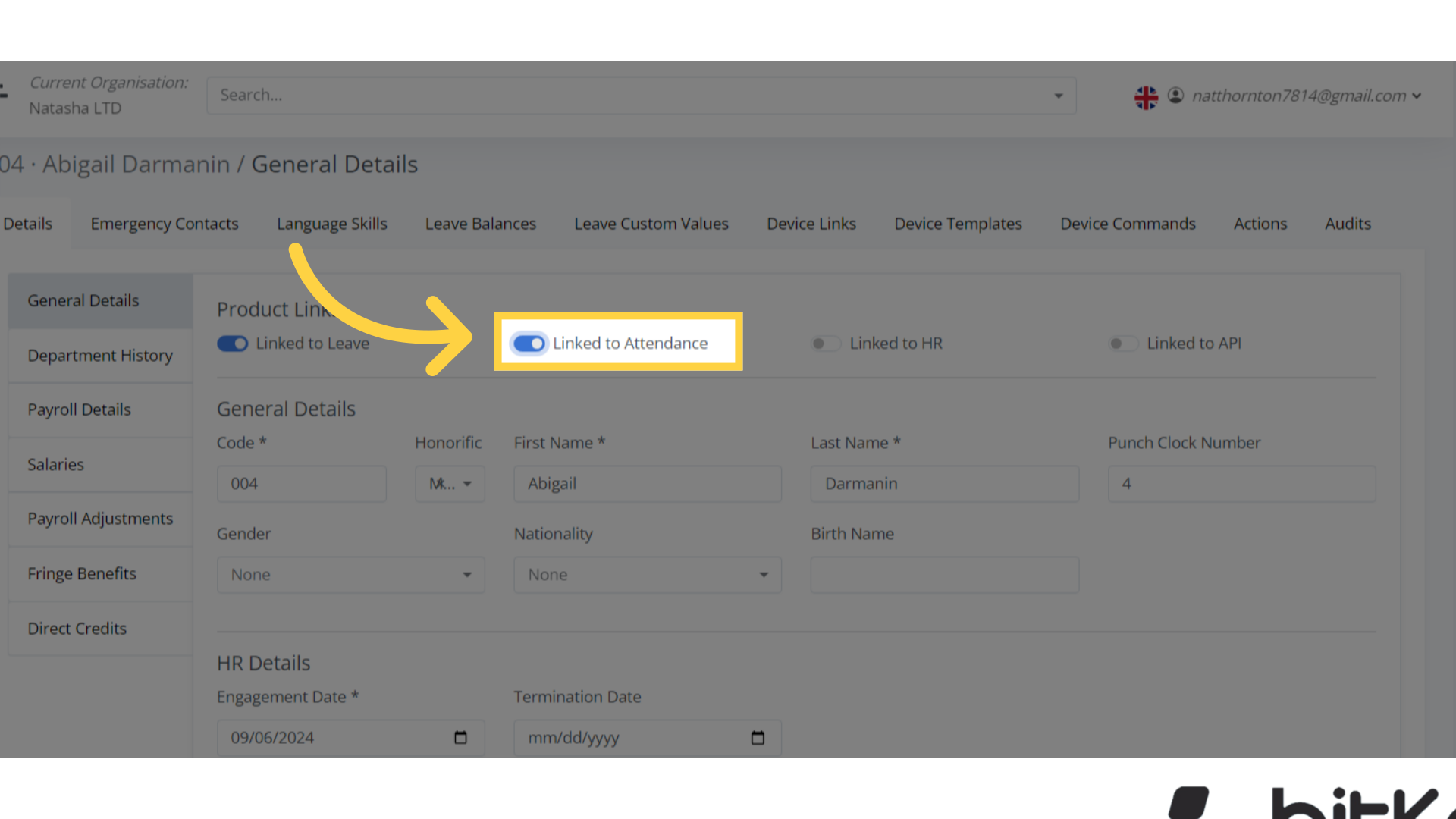Expand the Gender dropdown

tap(467, 574)
